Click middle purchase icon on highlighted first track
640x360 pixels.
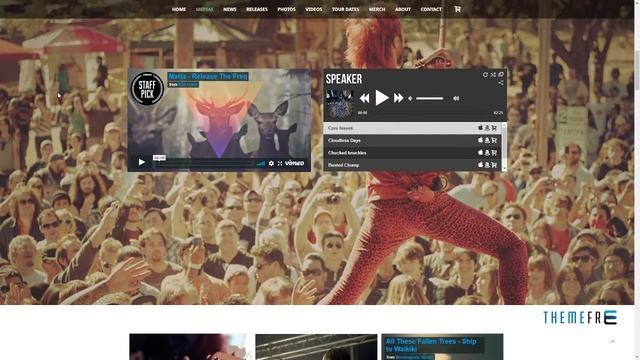pyautogui.click(x=487, y=128)
